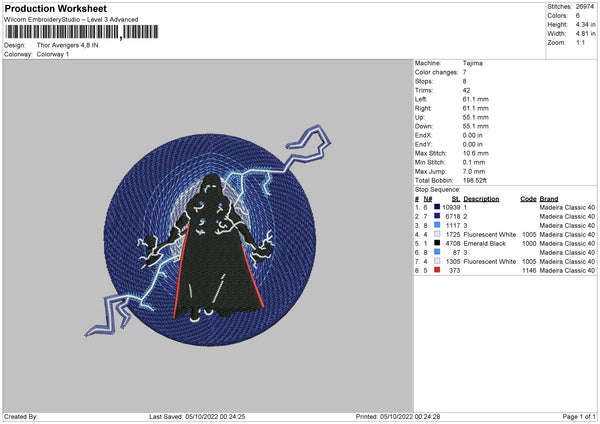Click Fluorescent White in stop 7 row
This screenshot has height=424, width=600.
click(x=489, y=262)
